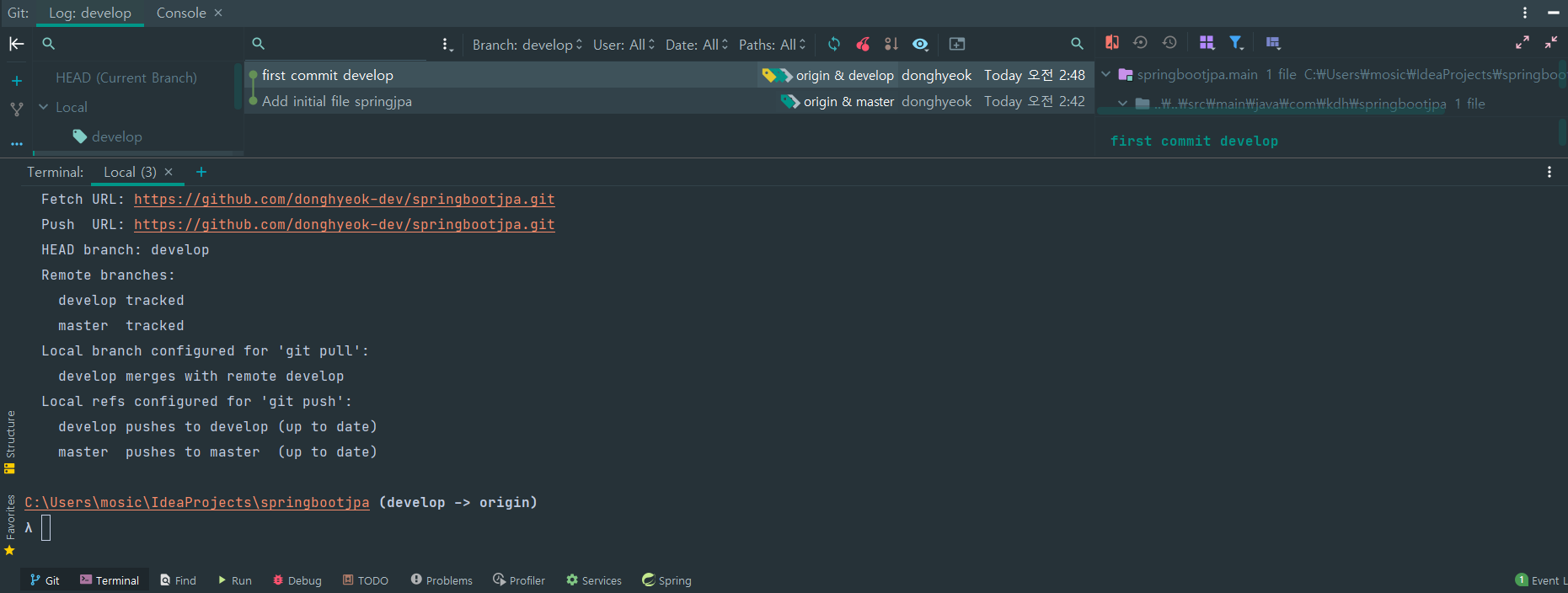Click the terminal command prompt cursor

[x=46, y=528]
